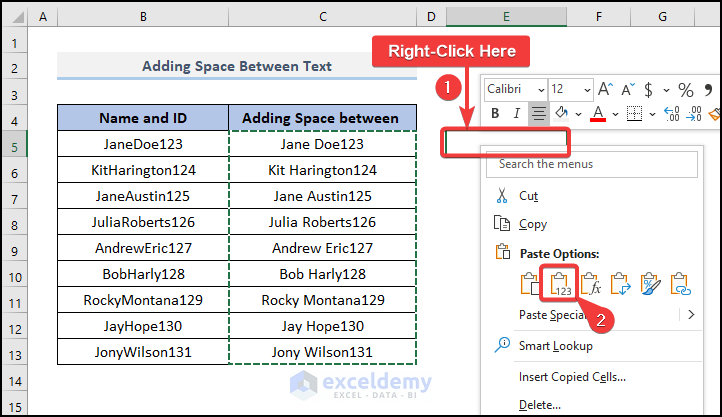Select the Paste Link clipboard icon

click(x=681, y=284)
